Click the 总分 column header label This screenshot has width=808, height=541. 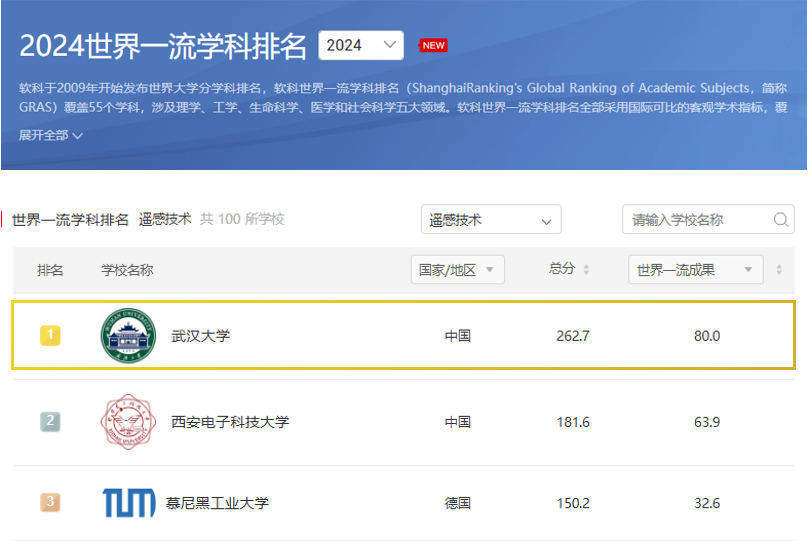[562, 268]
